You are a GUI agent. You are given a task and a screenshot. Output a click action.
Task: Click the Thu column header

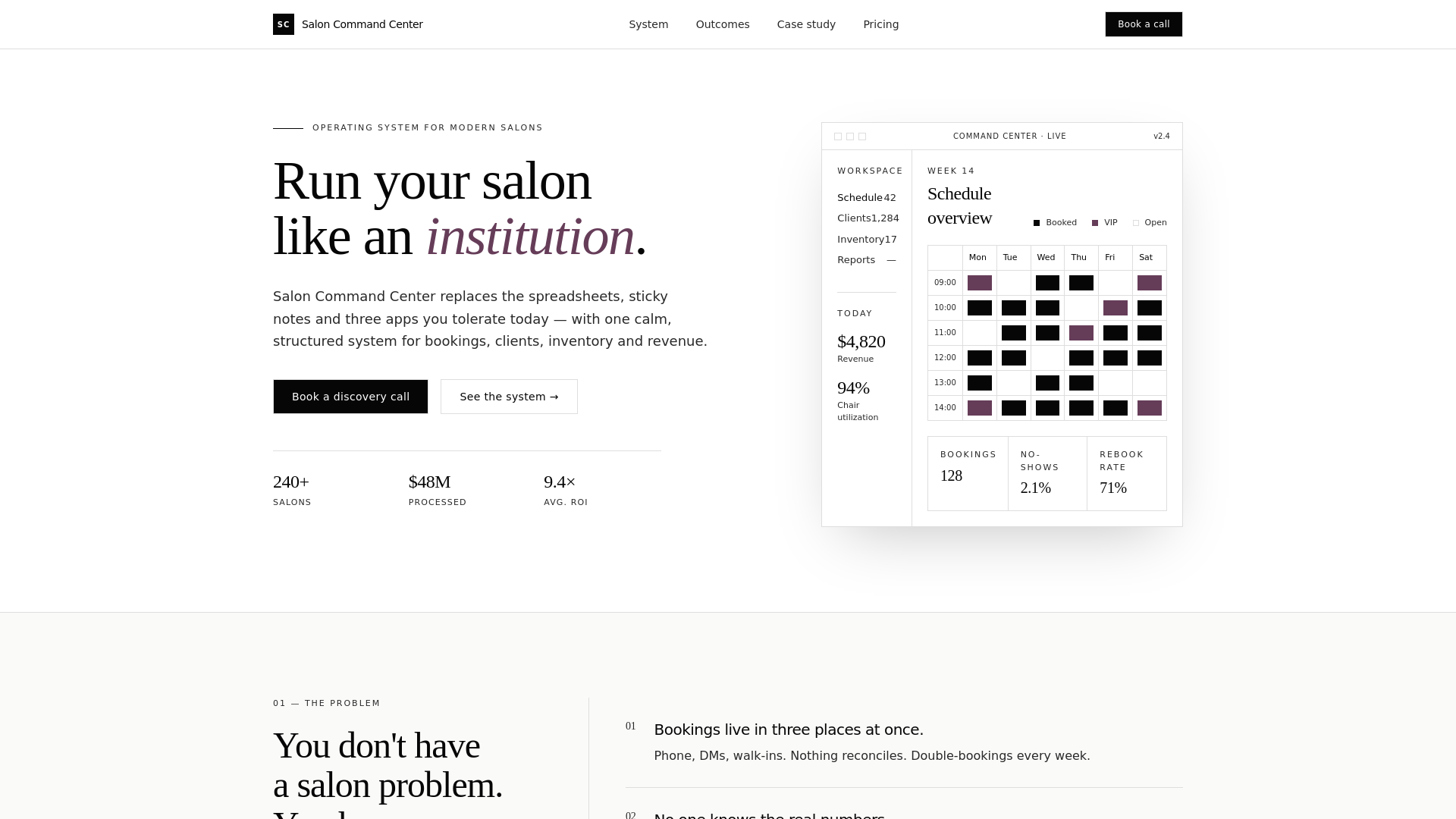[x=1081, y=258]
